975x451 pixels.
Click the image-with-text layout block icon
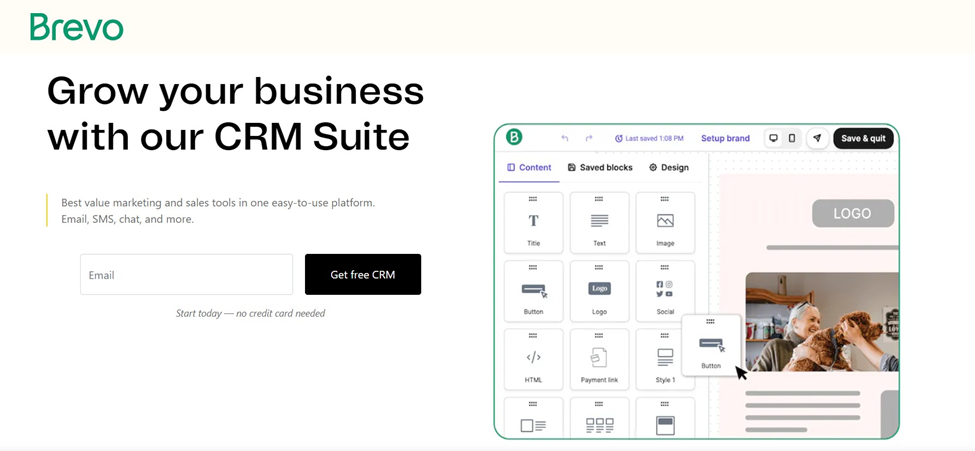(534, 425)
